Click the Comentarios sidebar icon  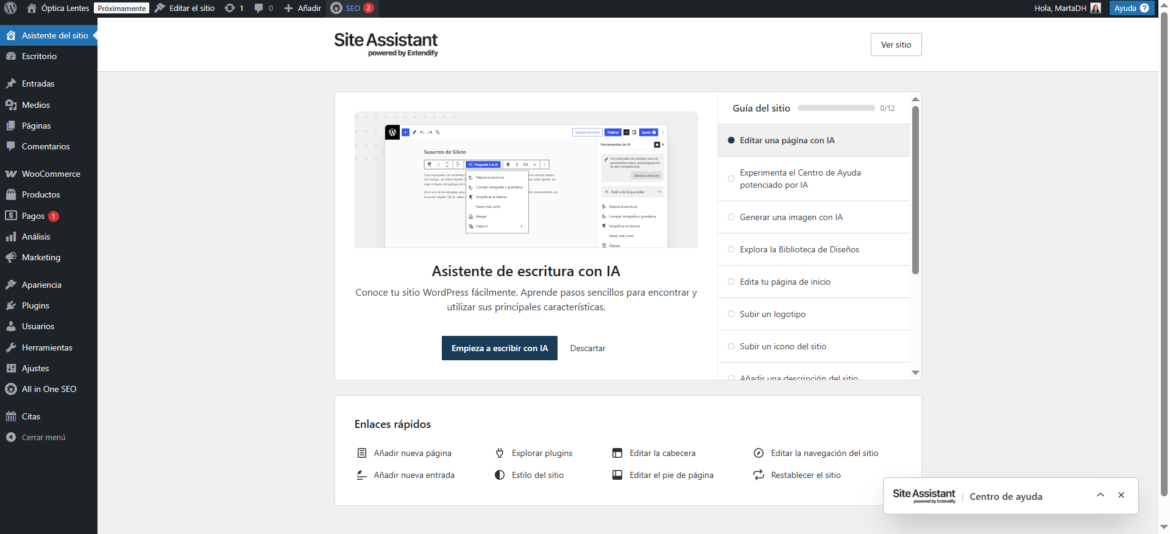point(11,146)
